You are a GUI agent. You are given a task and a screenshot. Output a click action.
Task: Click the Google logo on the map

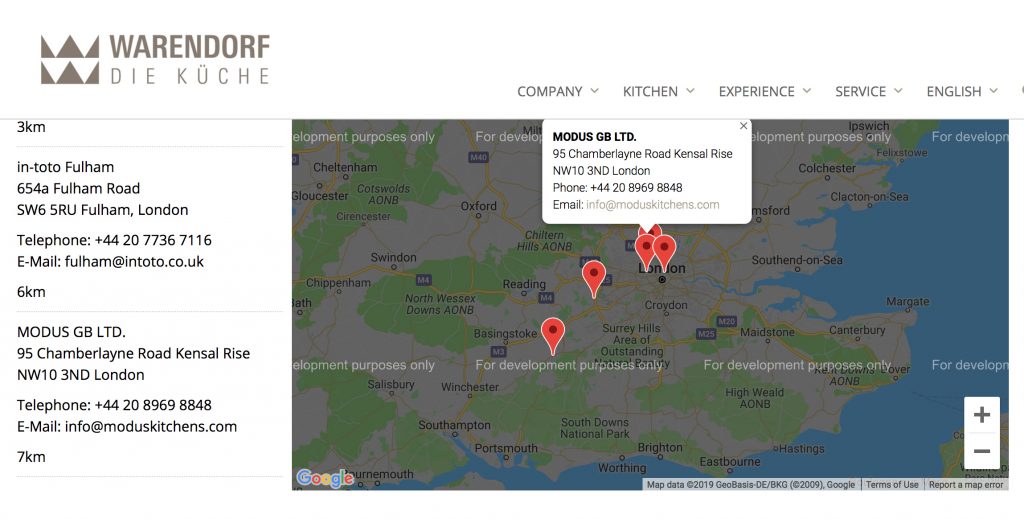pyautogui.click(x=325, y=479)
